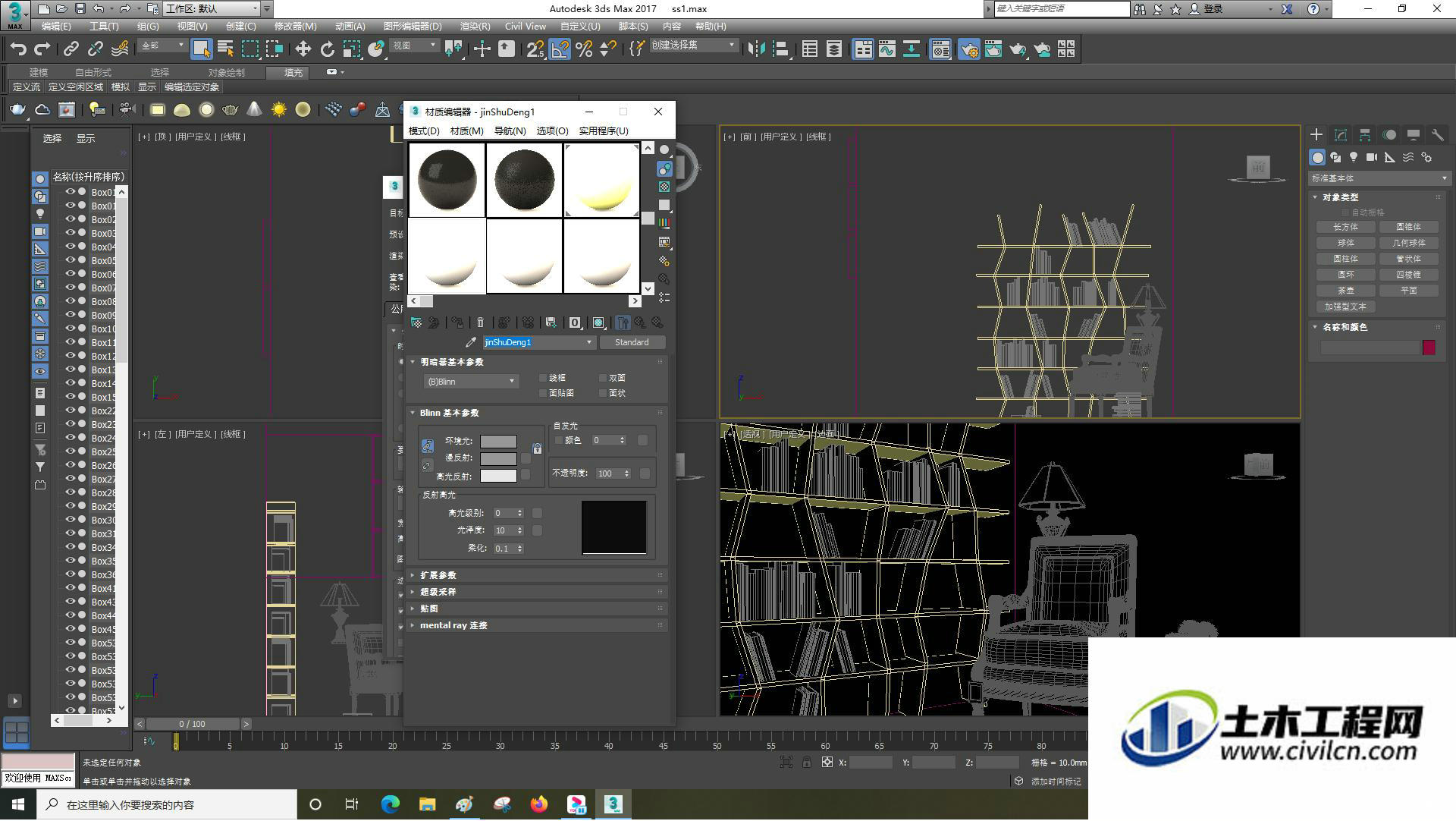The image size is (1456, 821).
Task: Choose the Select and Move tool
Action: tap(303, 49)
